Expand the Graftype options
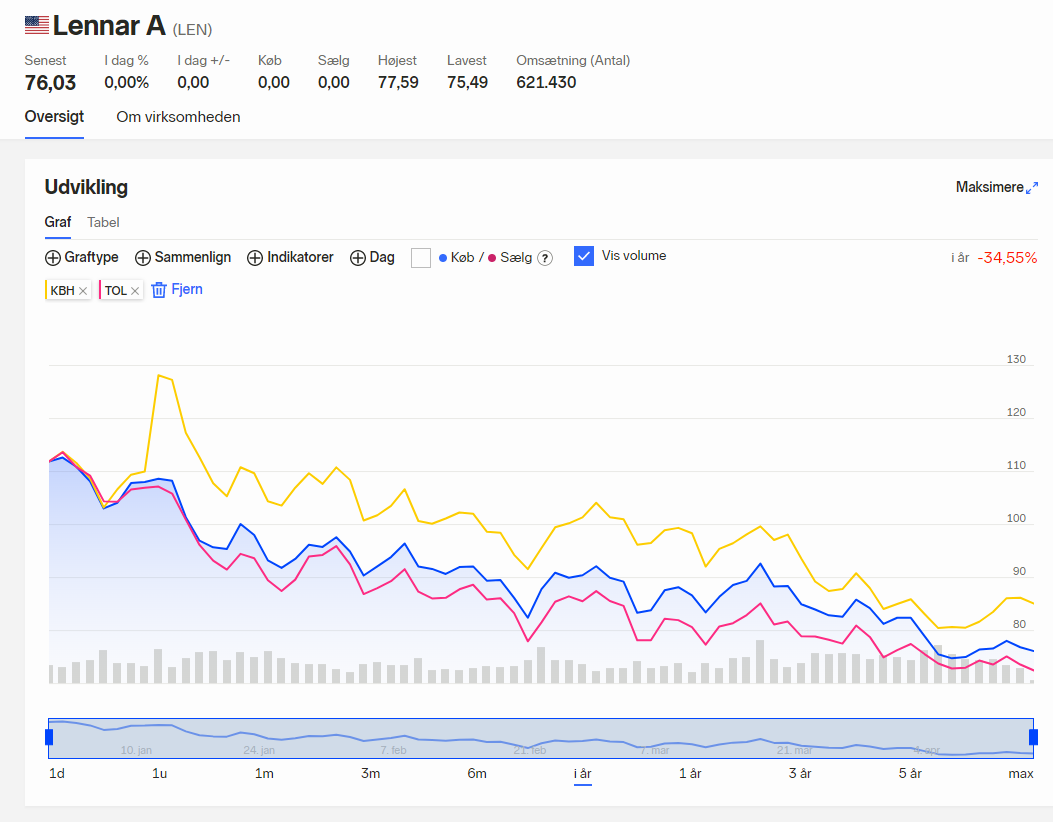This screenshot has height=822, width=1053. tap(81, 257)
